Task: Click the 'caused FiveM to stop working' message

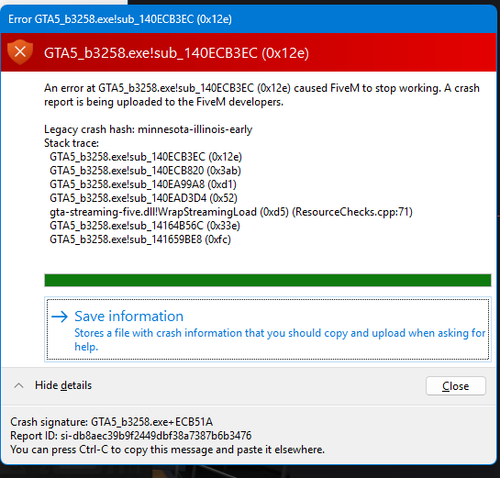Action: [x=262, y=95]
